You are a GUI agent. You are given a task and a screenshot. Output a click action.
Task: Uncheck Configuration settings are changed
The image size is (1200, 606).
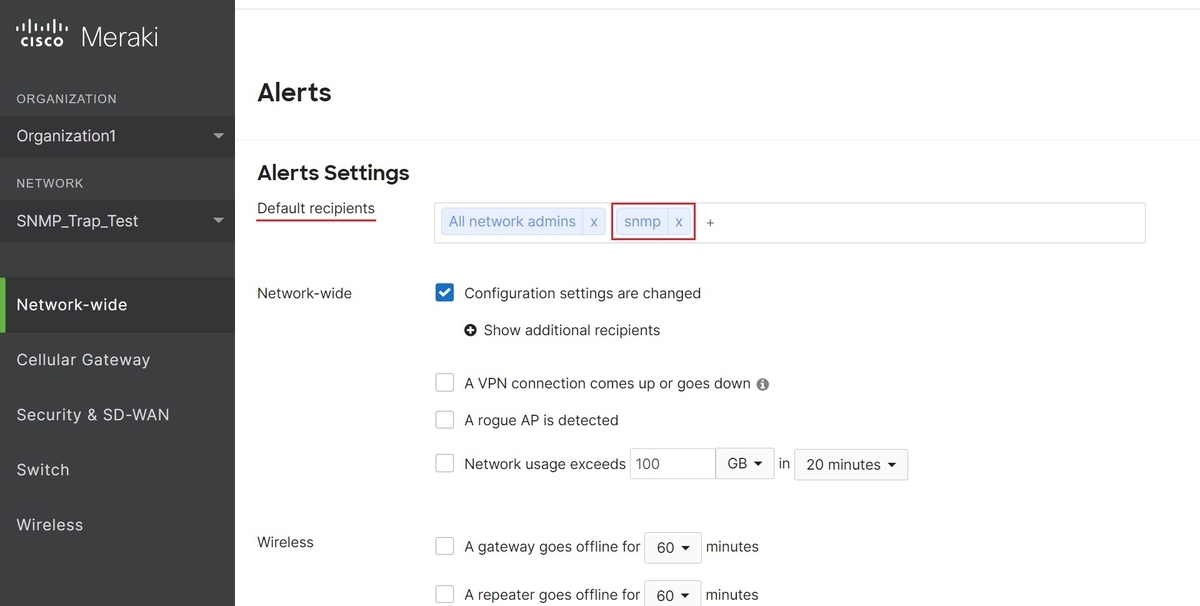point(445,293)
